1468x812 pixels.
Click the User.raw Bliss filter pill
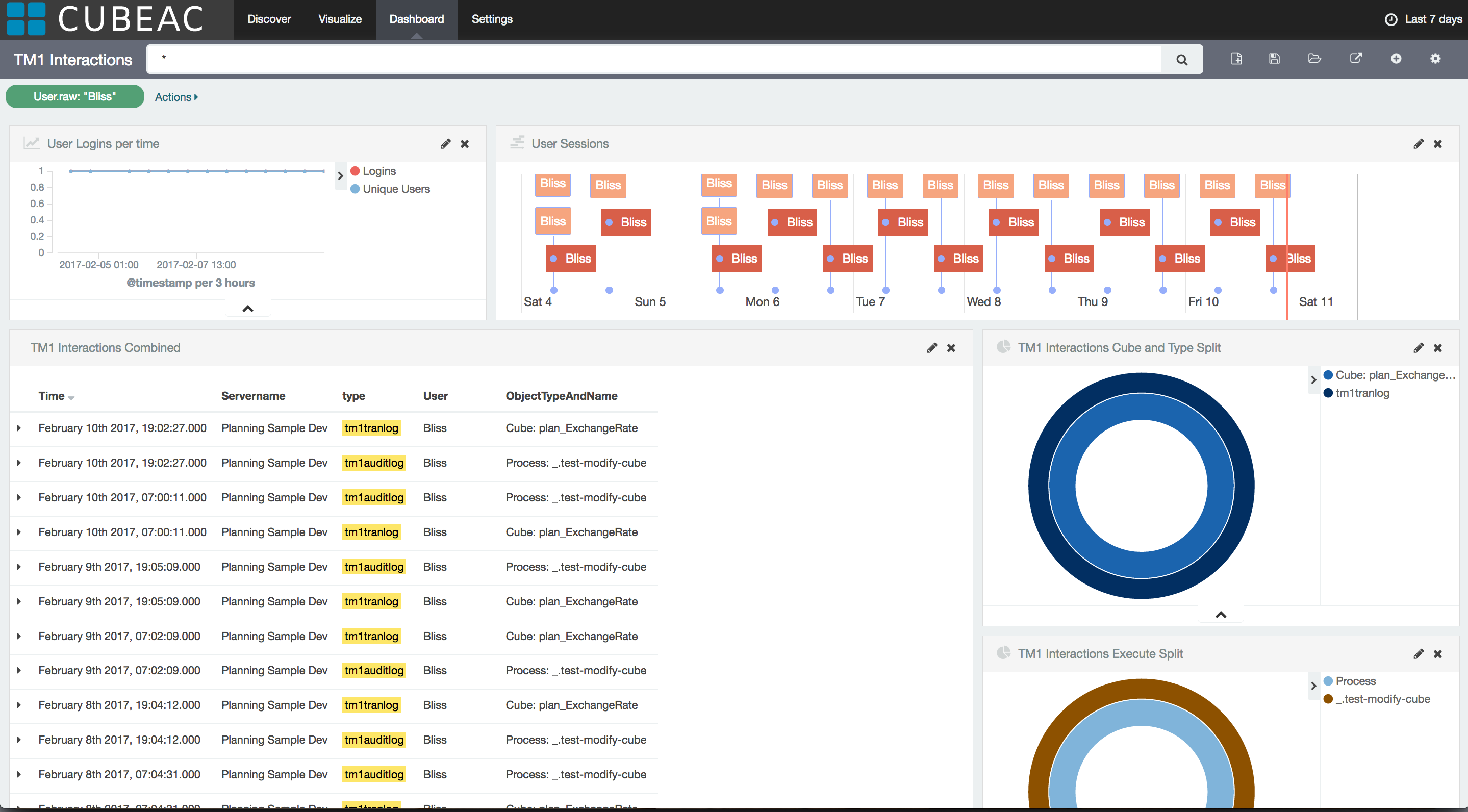pyautogui.click(x=74, y=97)
